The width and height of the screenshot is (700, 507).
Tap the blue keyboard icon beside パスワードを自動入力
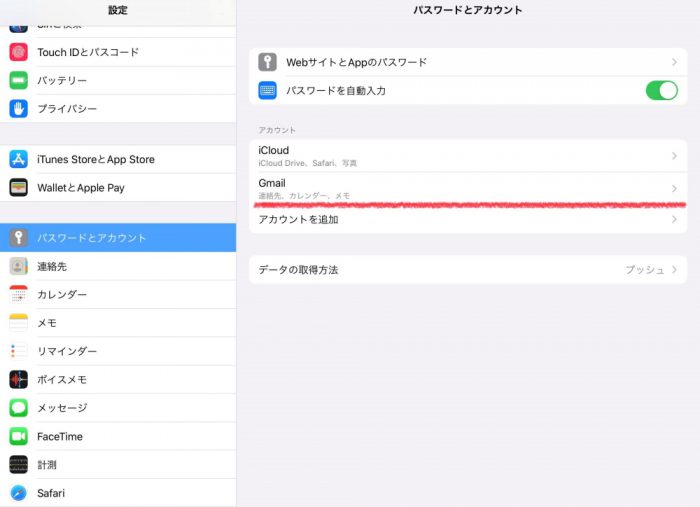coord(267,90)
